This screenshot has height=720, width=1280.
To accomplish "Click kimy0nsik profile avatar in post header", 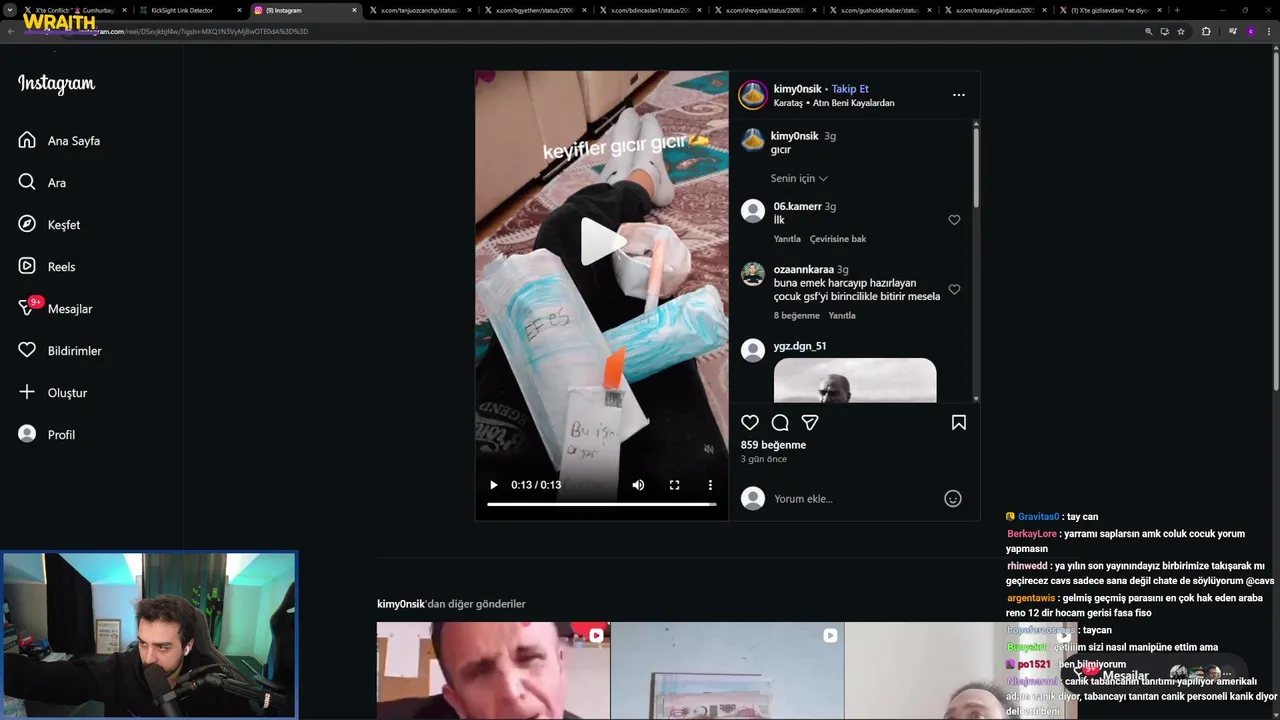I will 752,95.
